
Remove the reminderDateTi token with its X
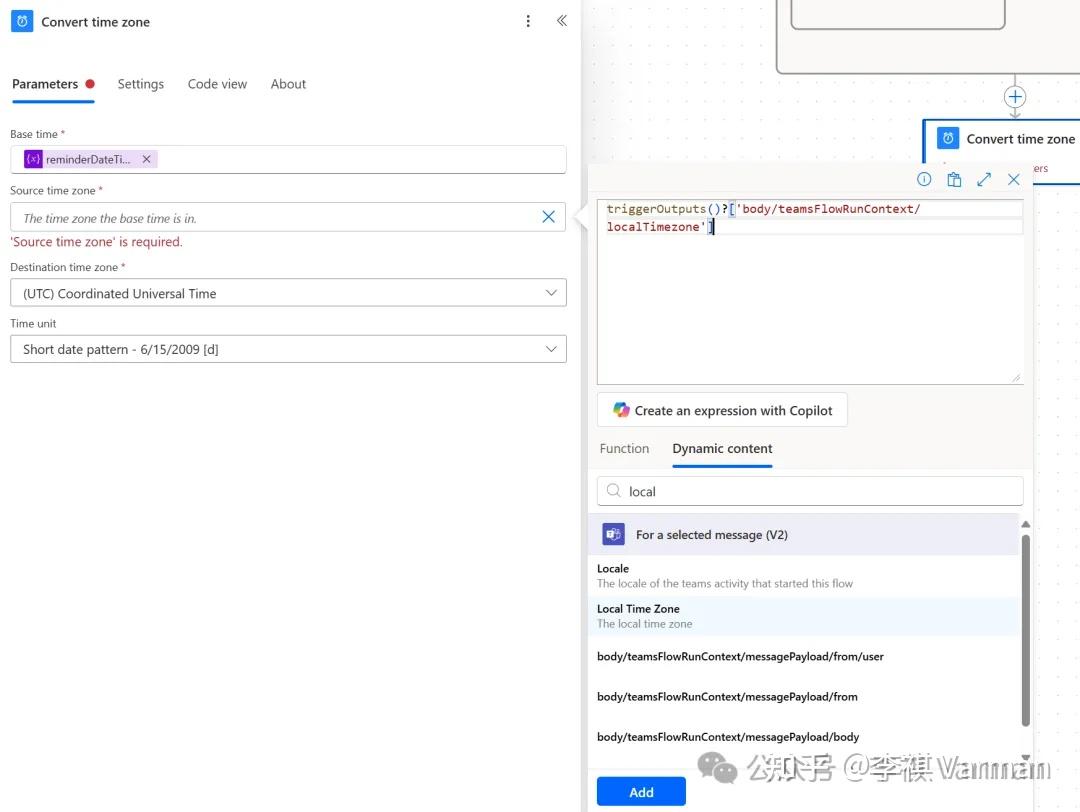147,159
